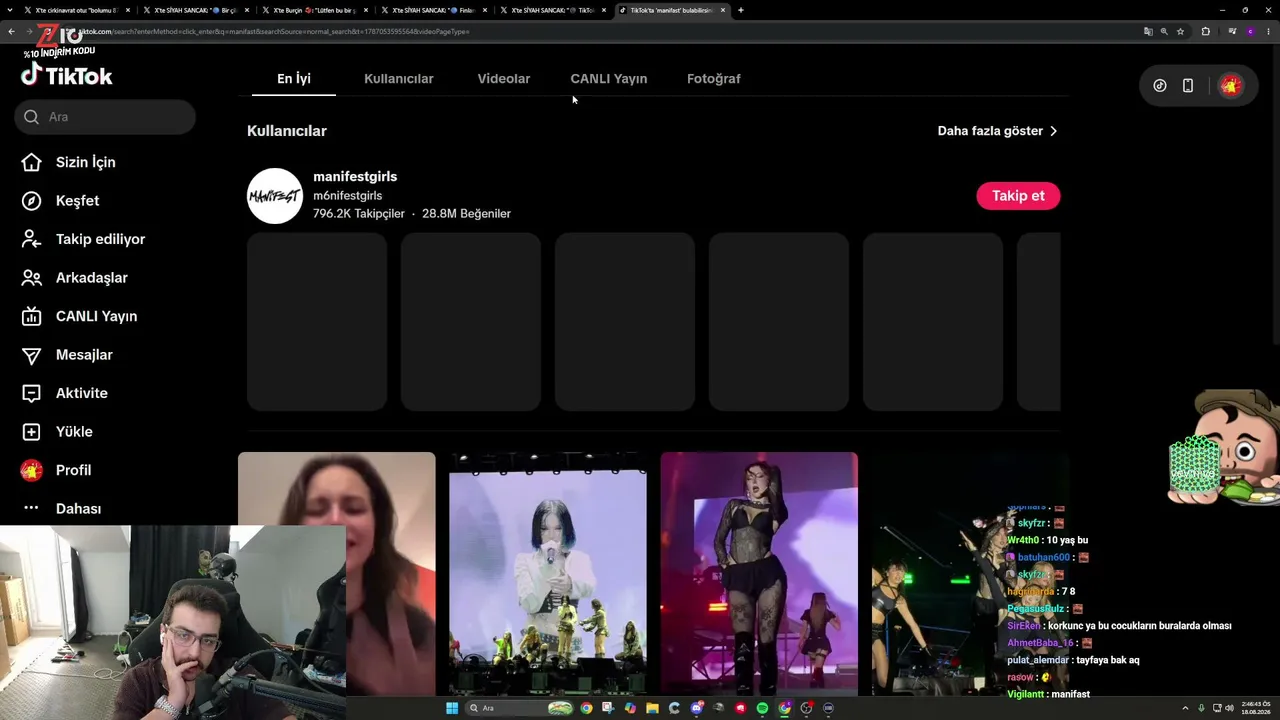Click Daha fazla göster link

(x=990, y=131)
